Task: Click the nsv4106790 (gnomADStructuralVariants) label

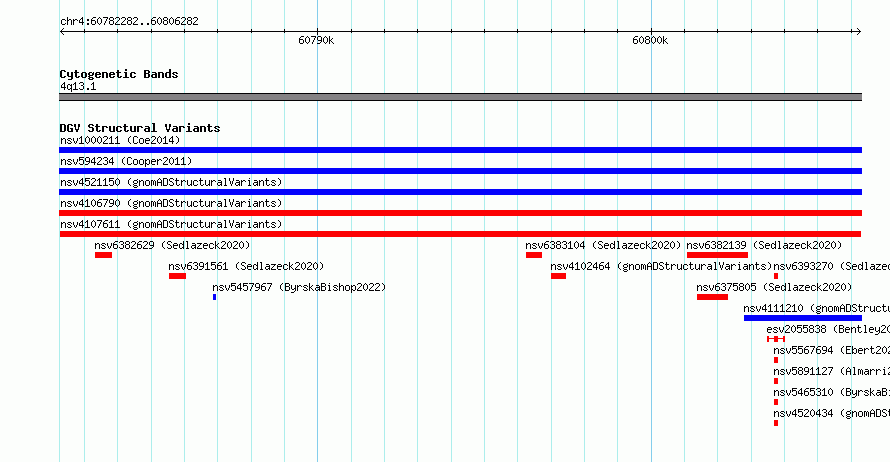Action: pos(171,203)
